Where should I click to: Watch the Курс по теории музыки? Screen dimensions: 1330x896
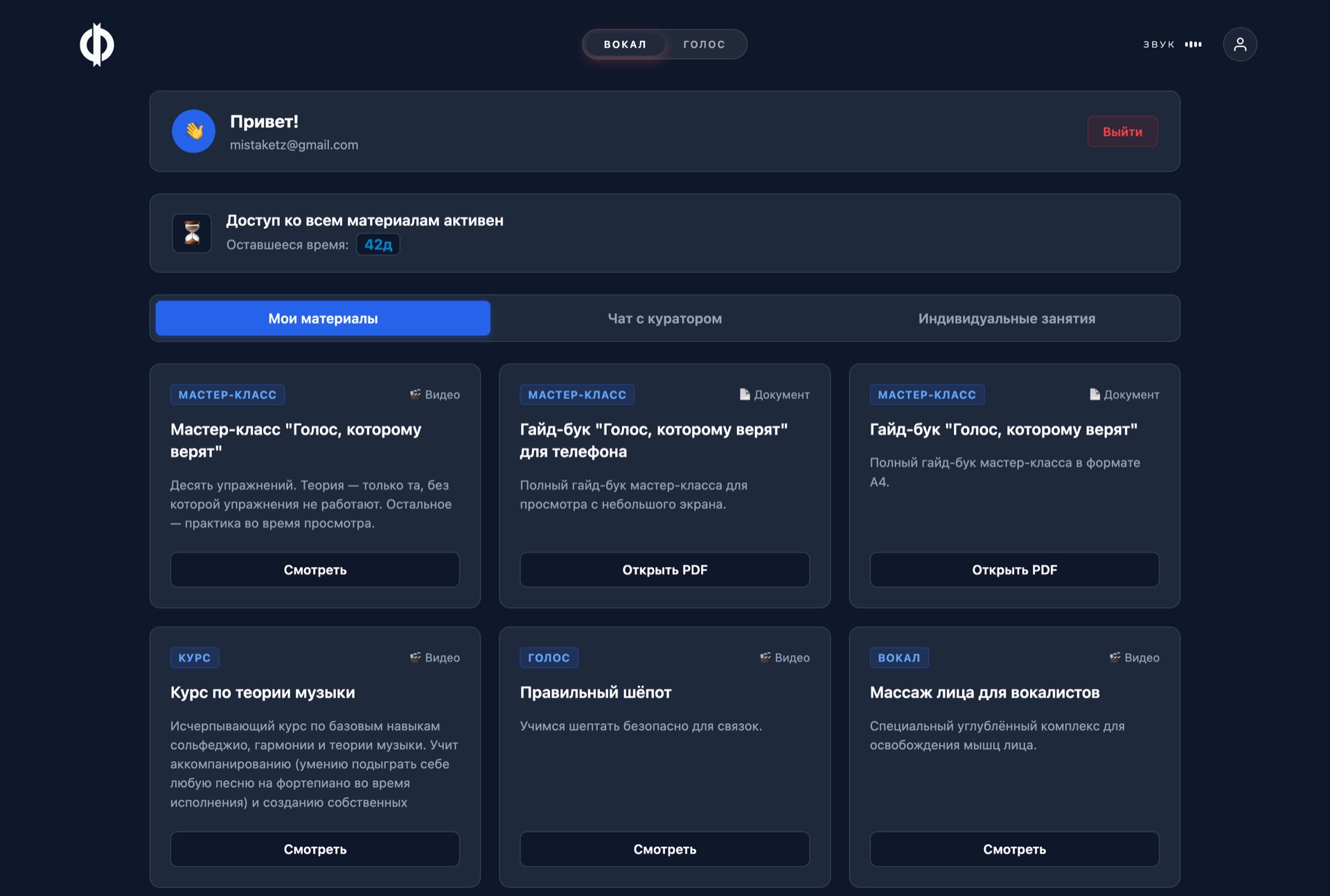[315, 849]
